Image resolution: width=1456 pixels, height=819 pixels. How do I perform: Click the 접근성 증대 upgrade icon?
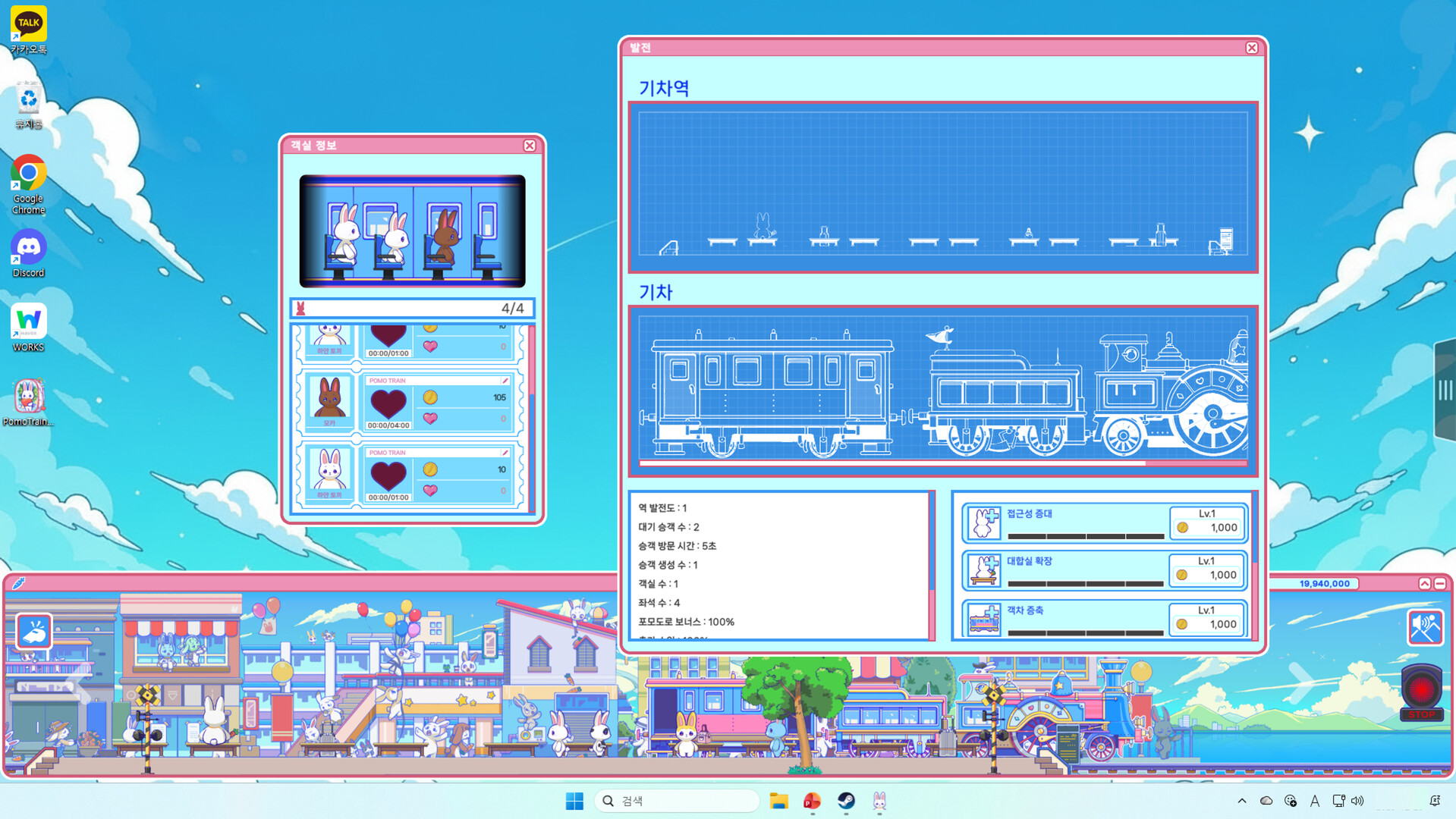pos(984,523)
